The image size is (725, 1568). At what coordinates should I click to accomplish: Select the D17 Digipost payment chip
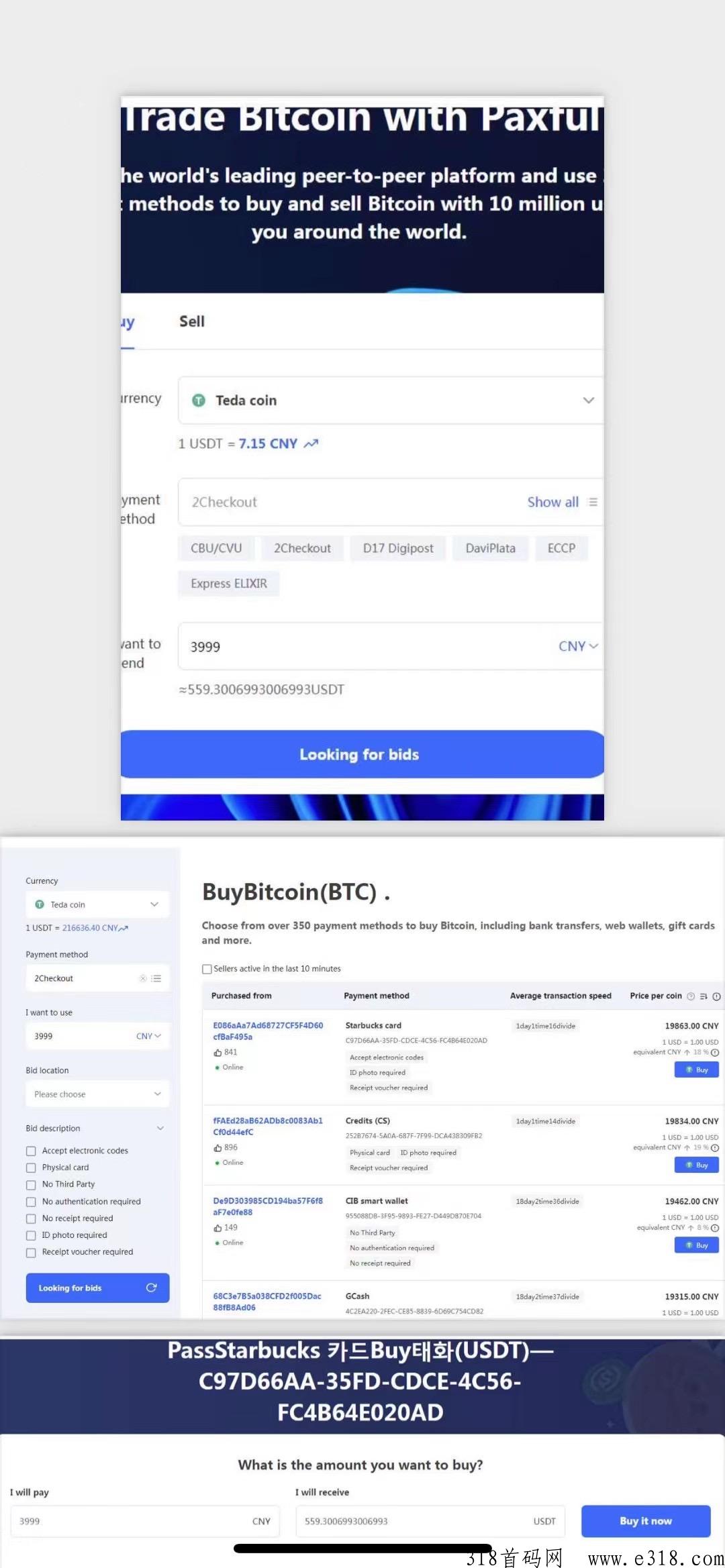click(398, 548)
